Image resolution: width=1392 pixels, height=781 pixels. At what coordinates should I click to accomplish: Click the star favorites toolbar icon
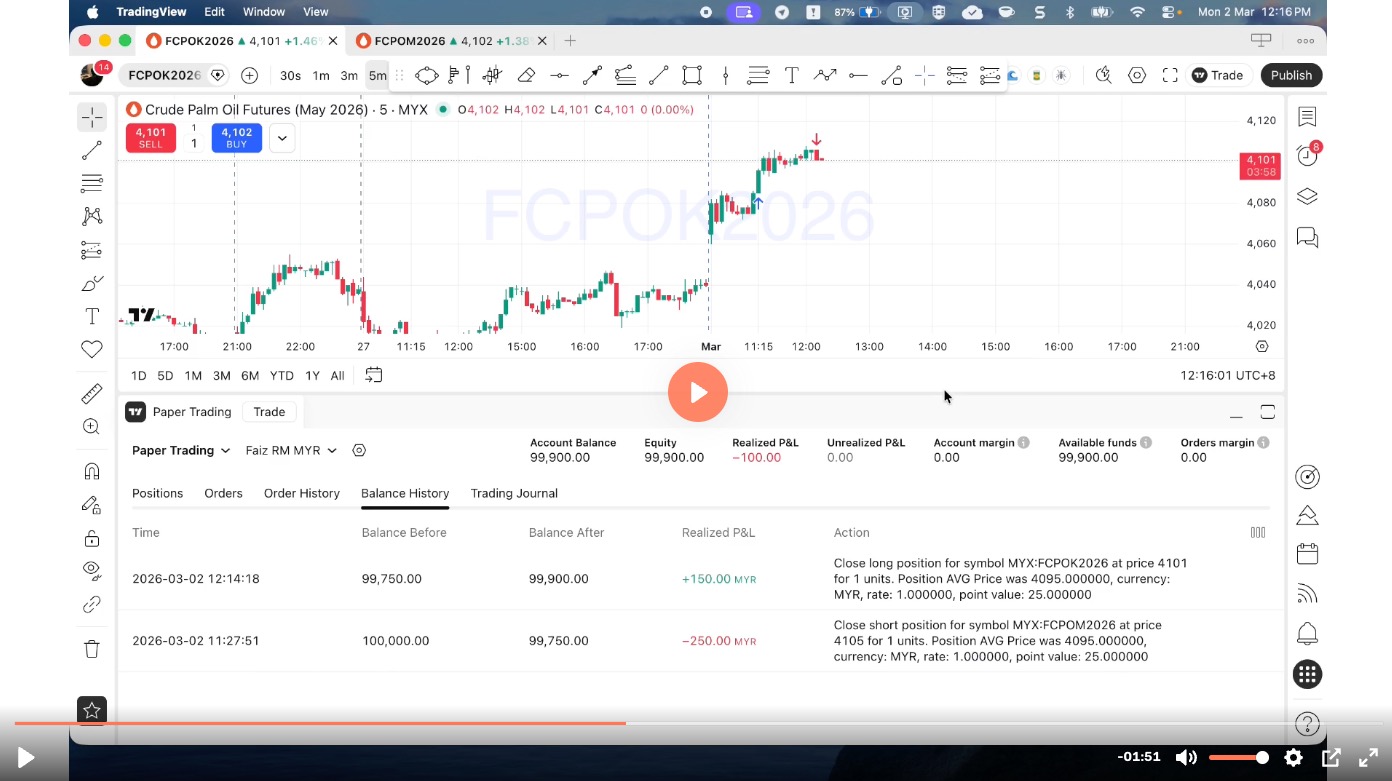click(92, 711)
